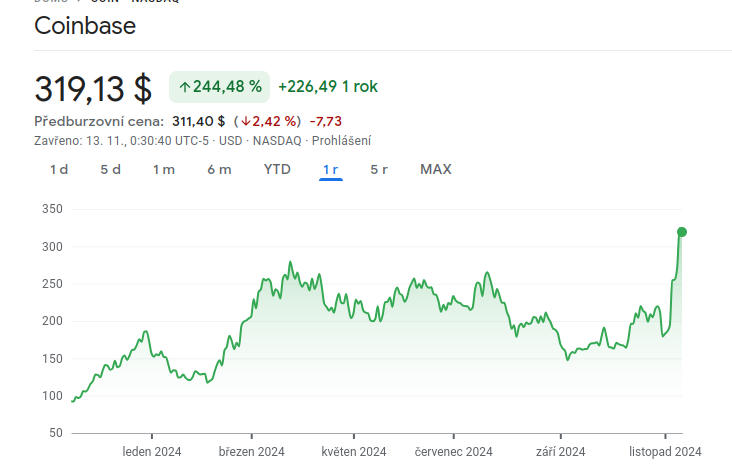The height and width of the screenshot is (467, 732).
Task: Click the +226,49 1 rok gain text
Action: pyautogui.click(x=328, y=87)
